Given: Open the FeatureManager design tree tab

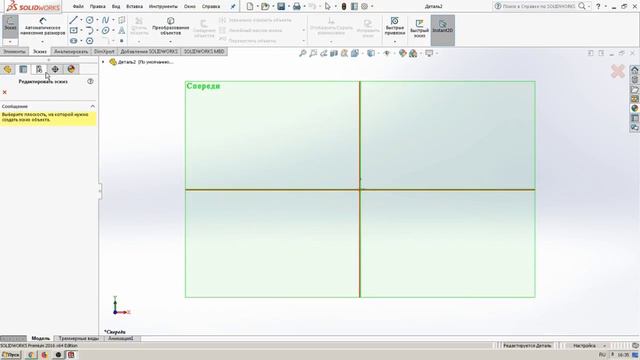Looking at the screenshot, I should tap(7, 69).
